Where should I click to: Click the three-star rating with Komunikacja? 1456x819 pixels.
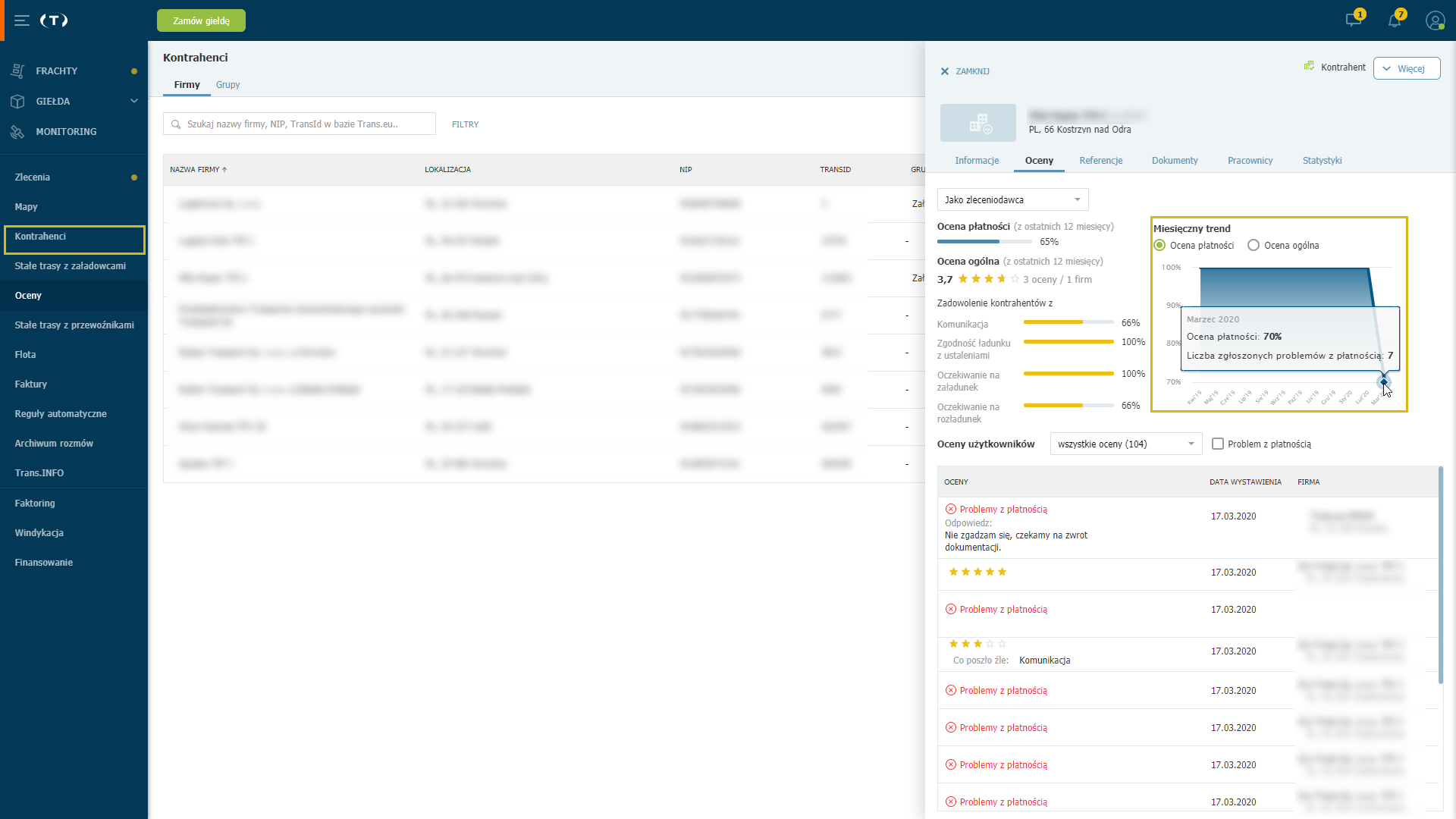coord(977,644)
